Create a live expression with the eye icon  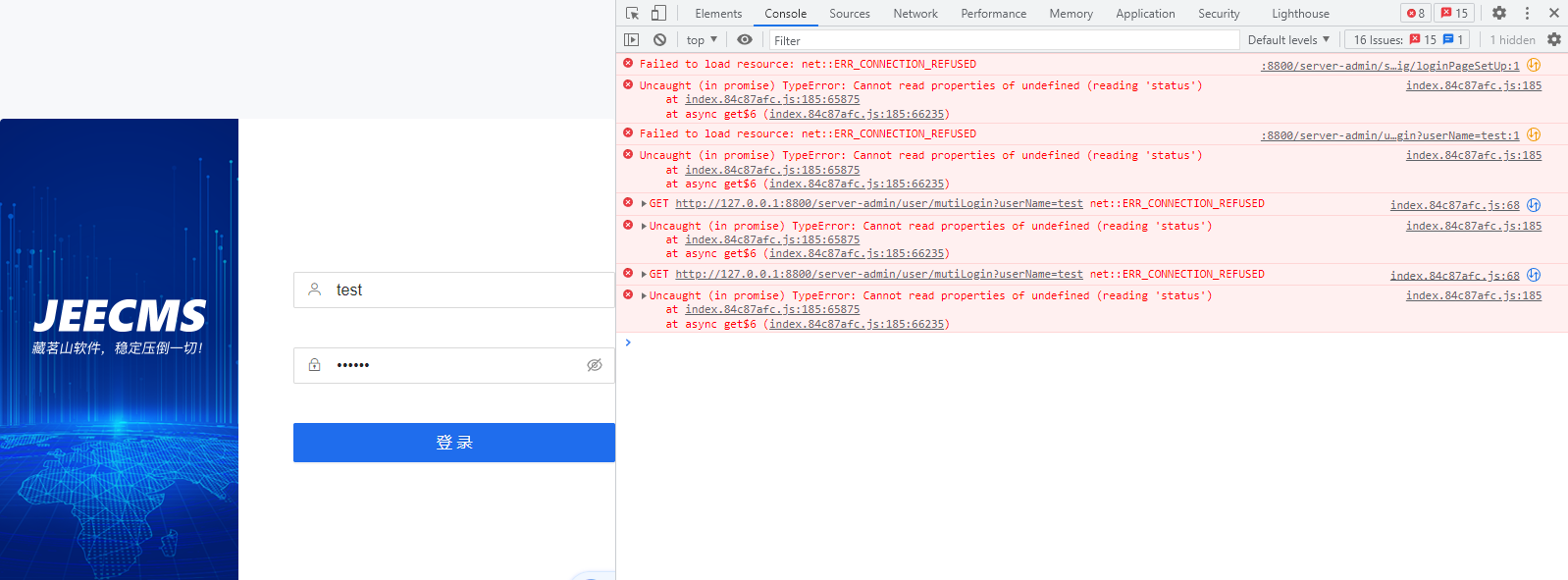tap(745, 40)
